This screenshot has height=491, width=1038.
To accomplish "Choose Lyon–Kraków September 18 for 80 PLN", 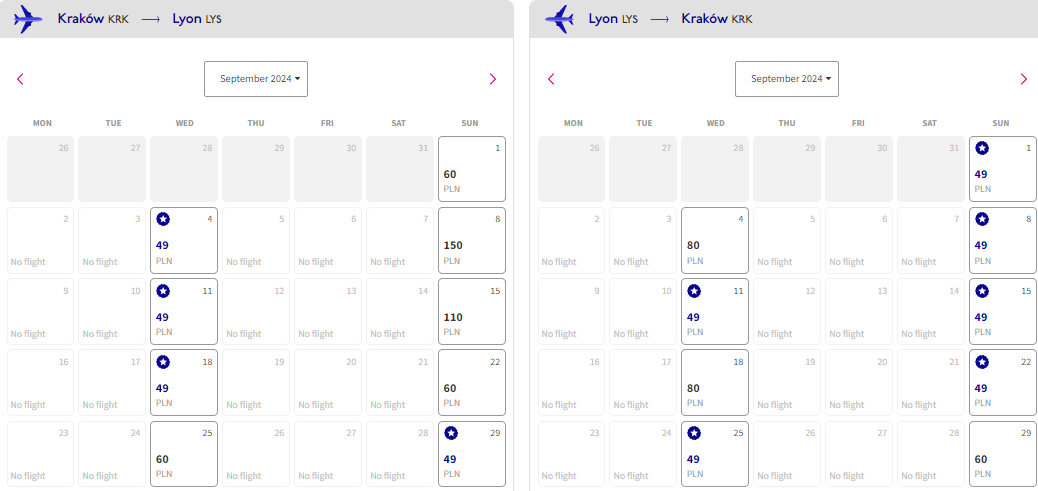I will pyautogui.click(x=715, y=382).
